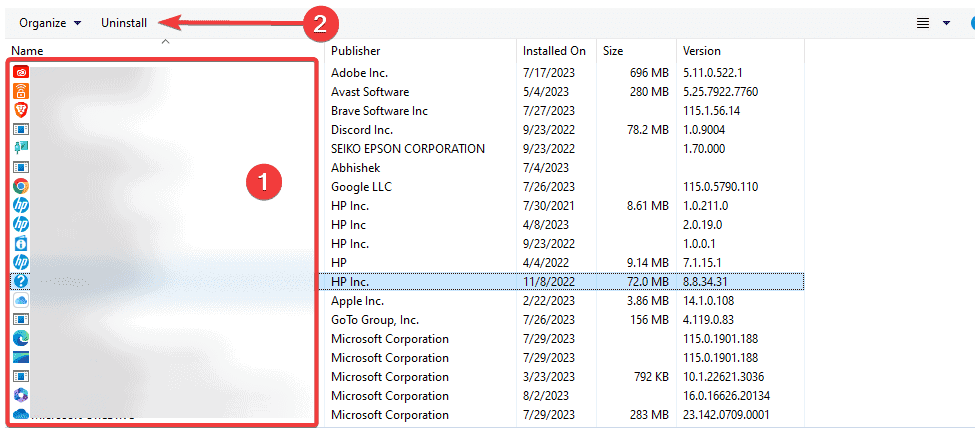Click the Brave lion icon

click(21, 110)
